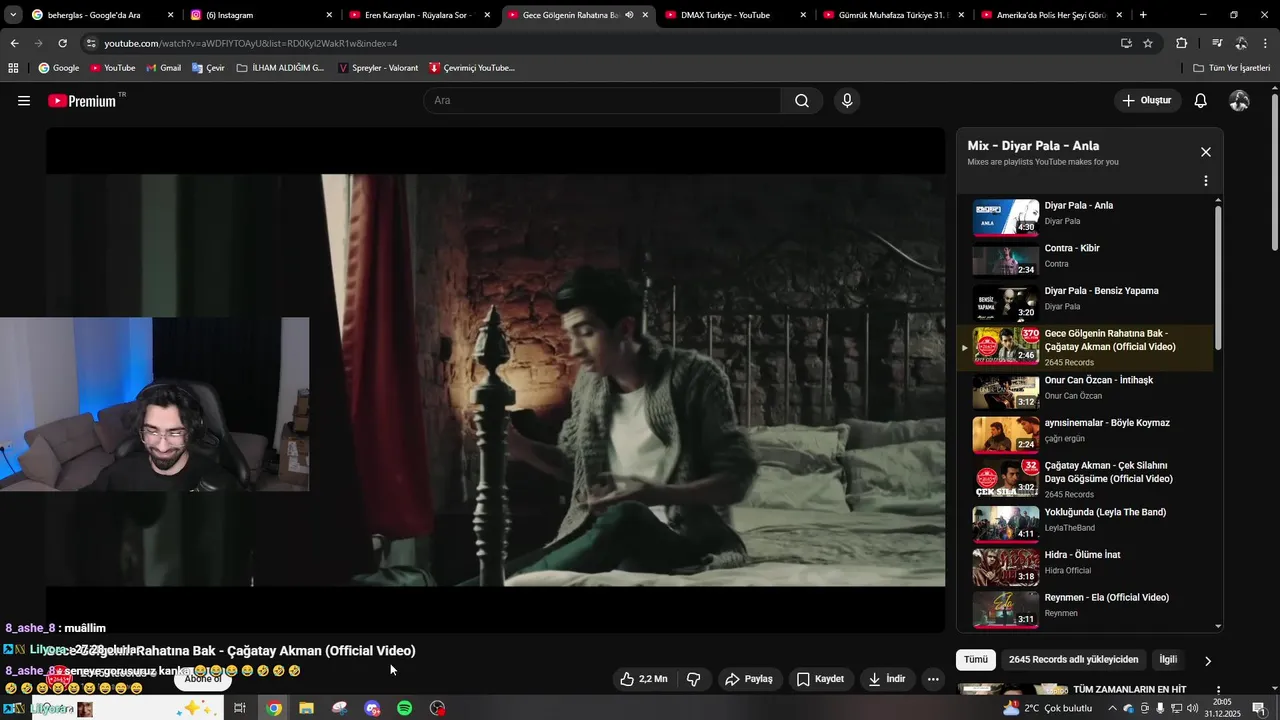Viewport: 1280px width, 720px height.
Task: Show next filter chips arrow
Action: (1207, 661)
